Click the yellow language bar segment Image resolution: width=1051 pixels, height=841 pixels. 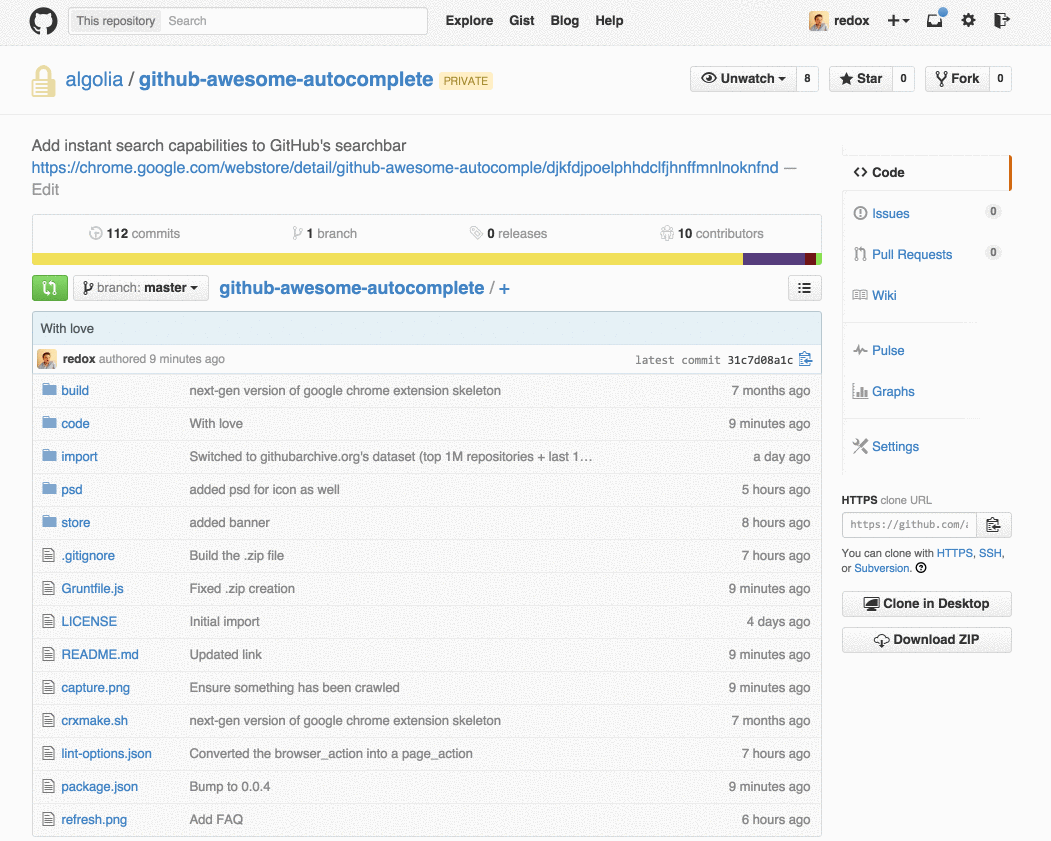tap(387, 259)
